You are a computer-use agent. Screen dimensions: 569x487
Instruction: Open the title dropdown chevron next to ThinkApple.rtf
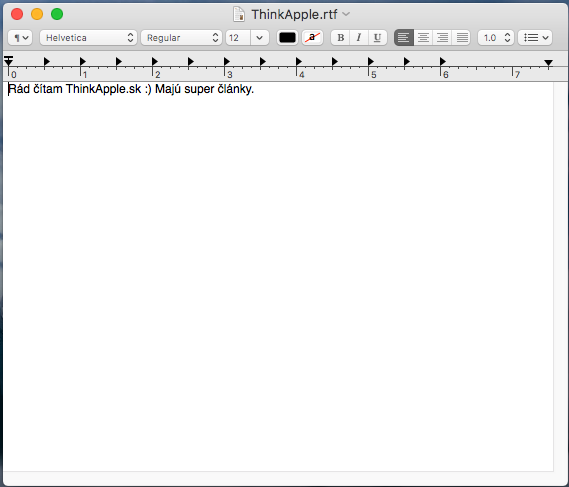pyautogui.click(x=346, y=14)
